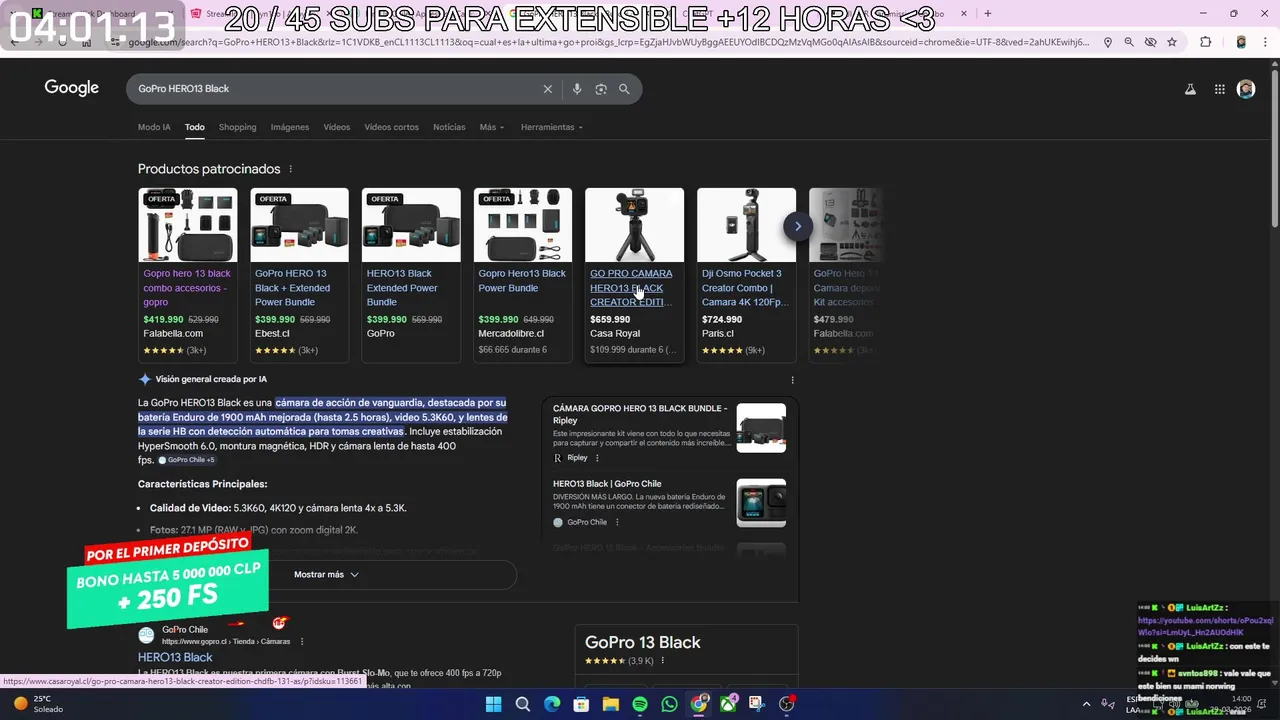
Task: Show hidden system tray icons chevron
Action: pos(1088,704)
